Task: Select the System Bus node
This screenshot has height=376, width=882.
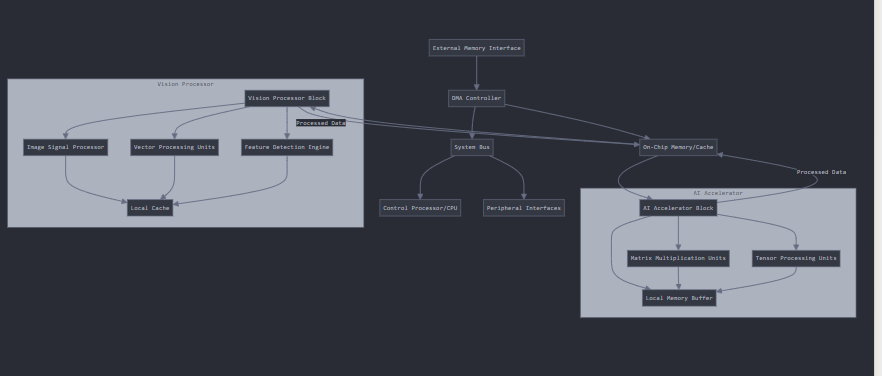Action: coord(472,147)
